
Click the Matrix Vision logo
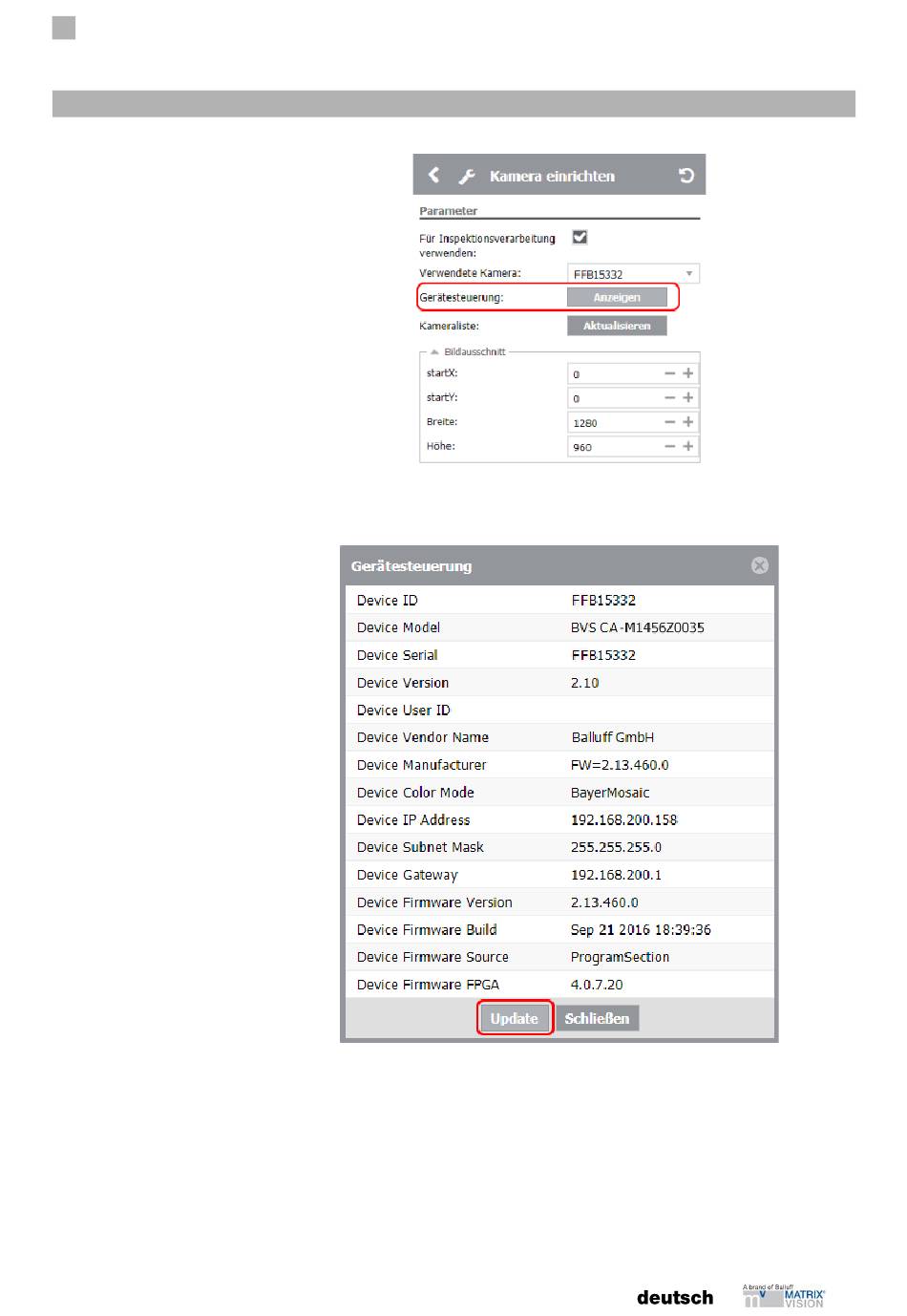[784, 1296]
